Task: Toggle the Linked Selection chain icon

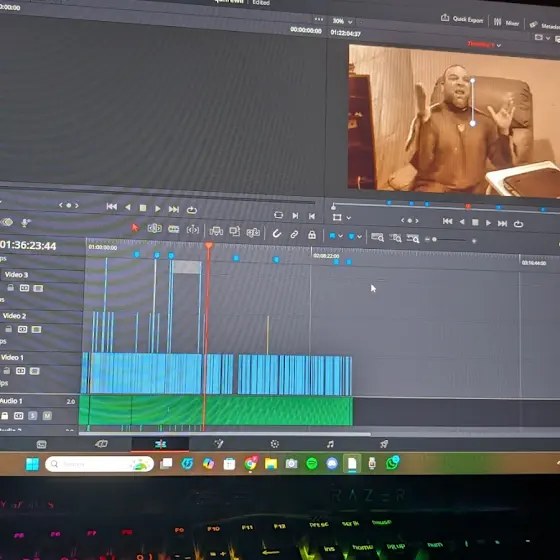Action: pos(294,234)
